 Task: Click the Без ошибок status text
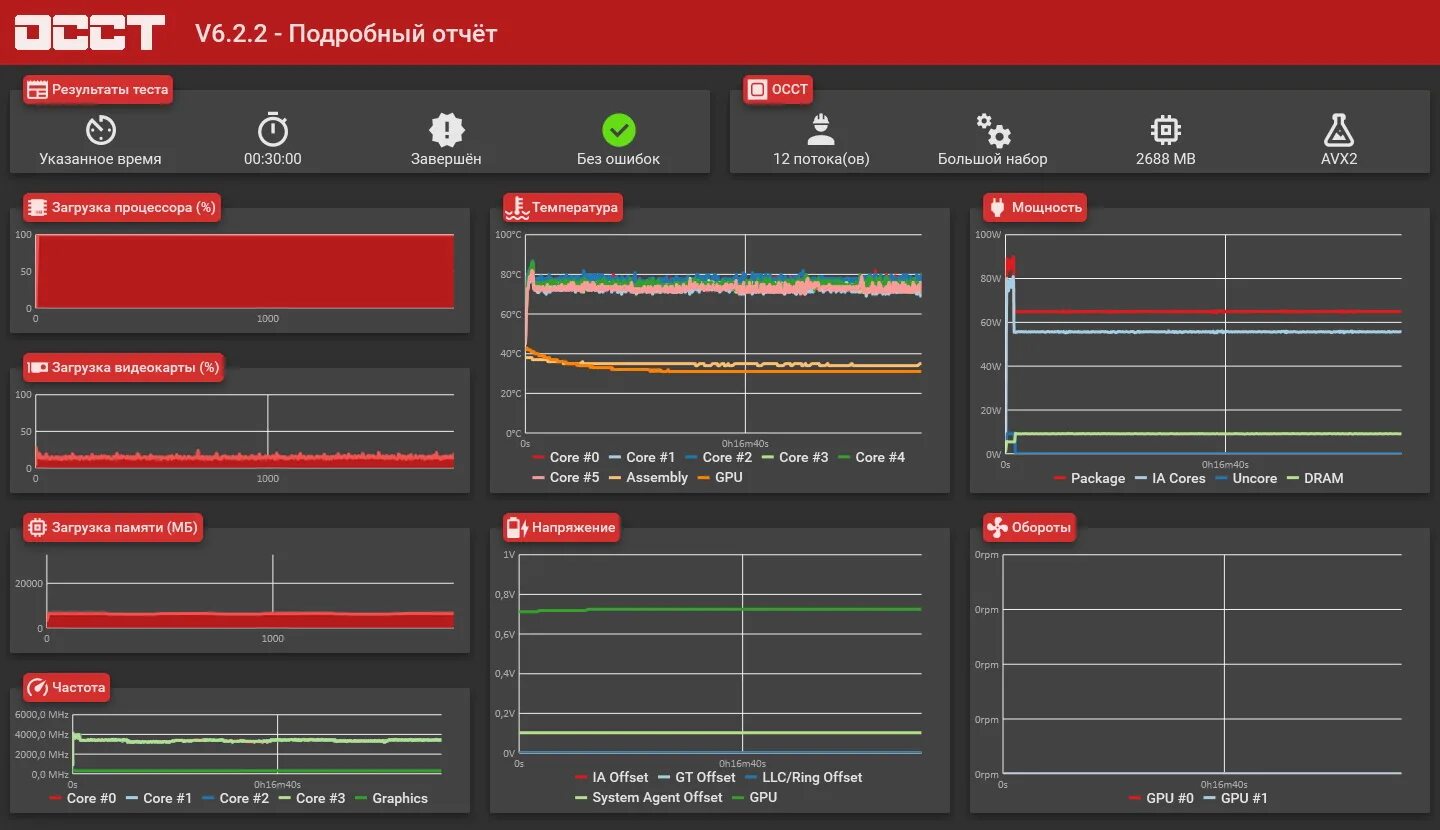click(x=619, y=159)
